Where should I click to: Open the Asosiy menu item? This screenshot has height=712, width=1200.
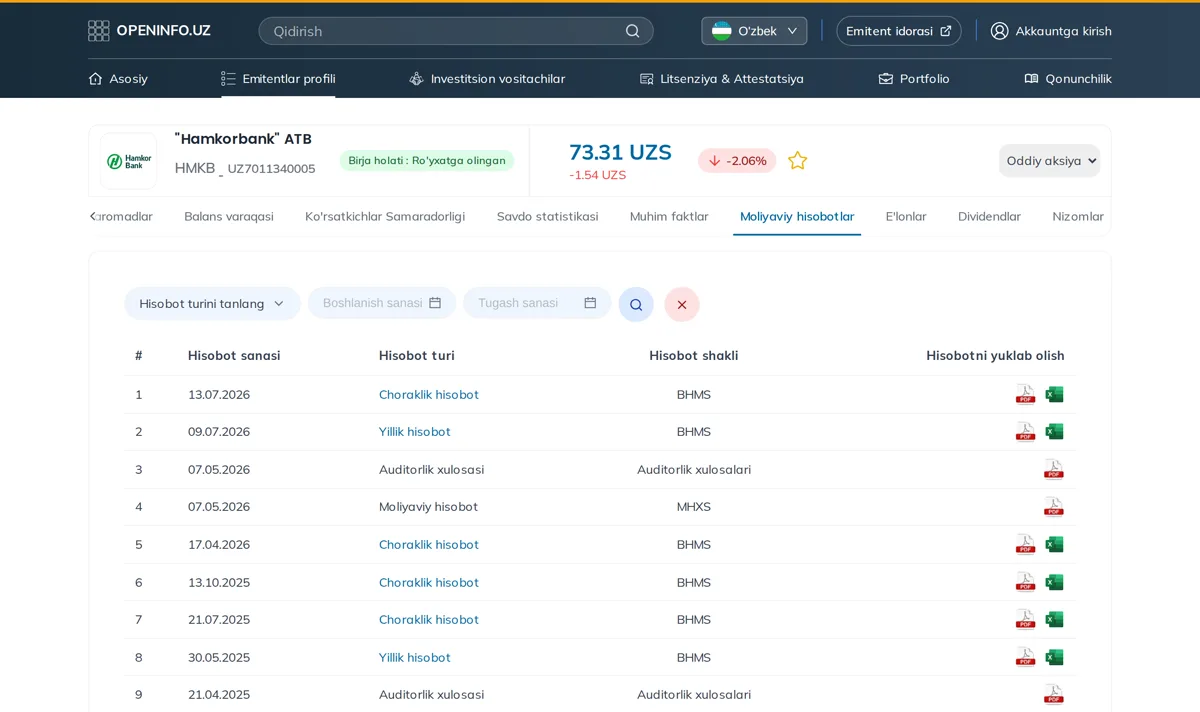(118, 78)
